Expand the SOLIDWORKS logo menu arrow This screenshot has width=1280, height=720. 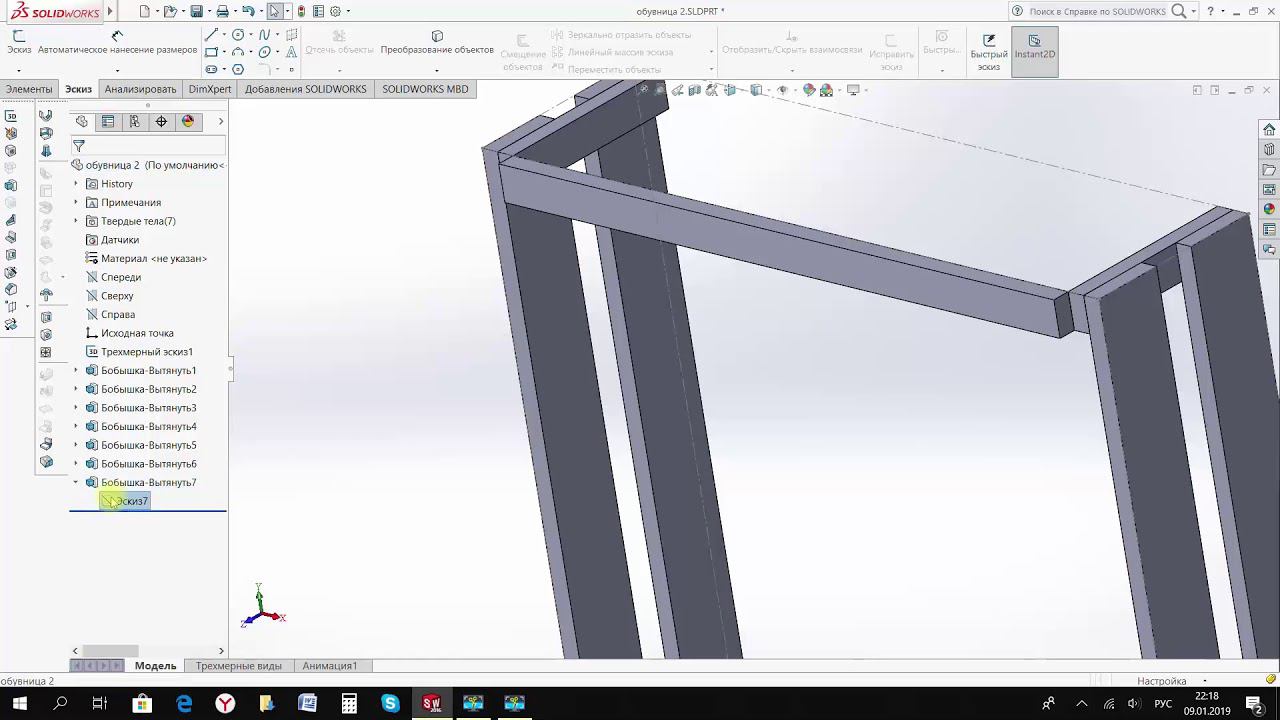(x=110, y=11)
